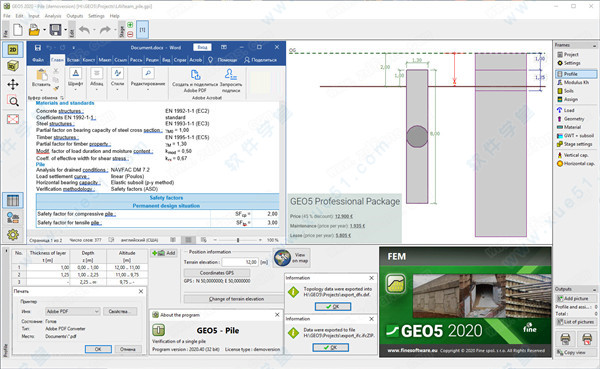Create a new GEO5 file
Screen dimensions: 600x369
point(18,29)
